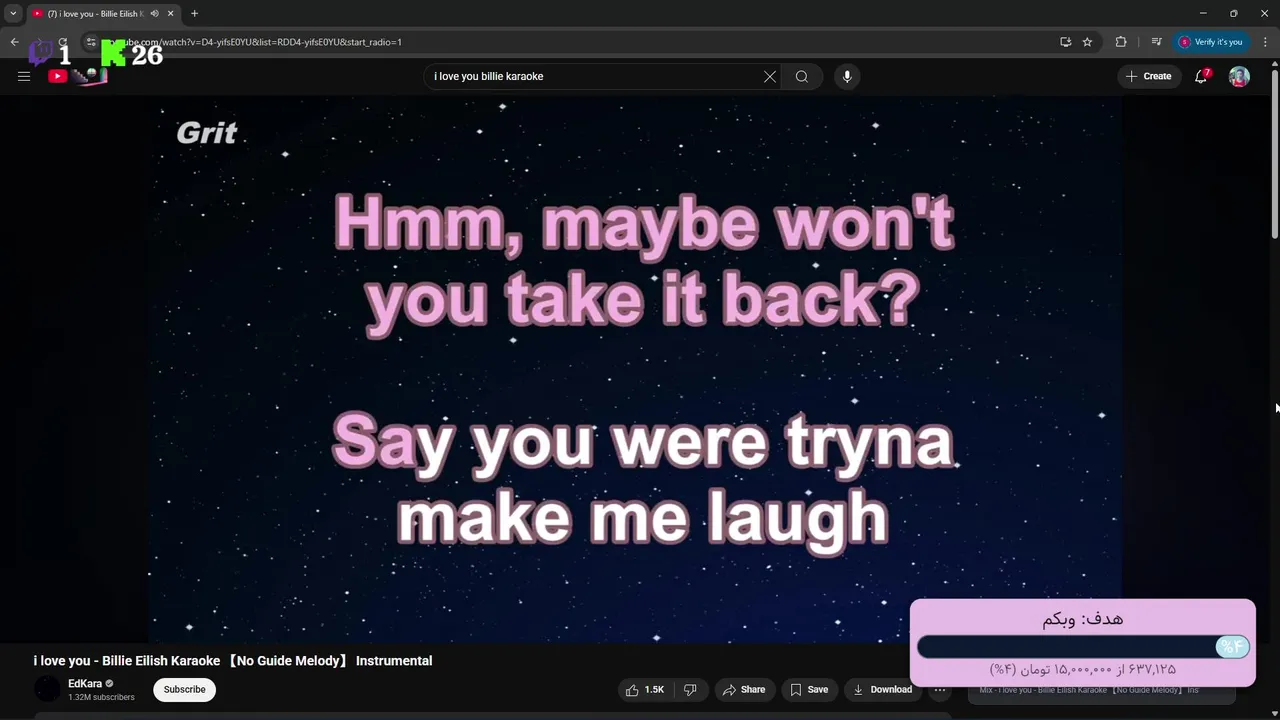Share this karaoke video
Screen dimensions: 1280x720
pos(744,689)
